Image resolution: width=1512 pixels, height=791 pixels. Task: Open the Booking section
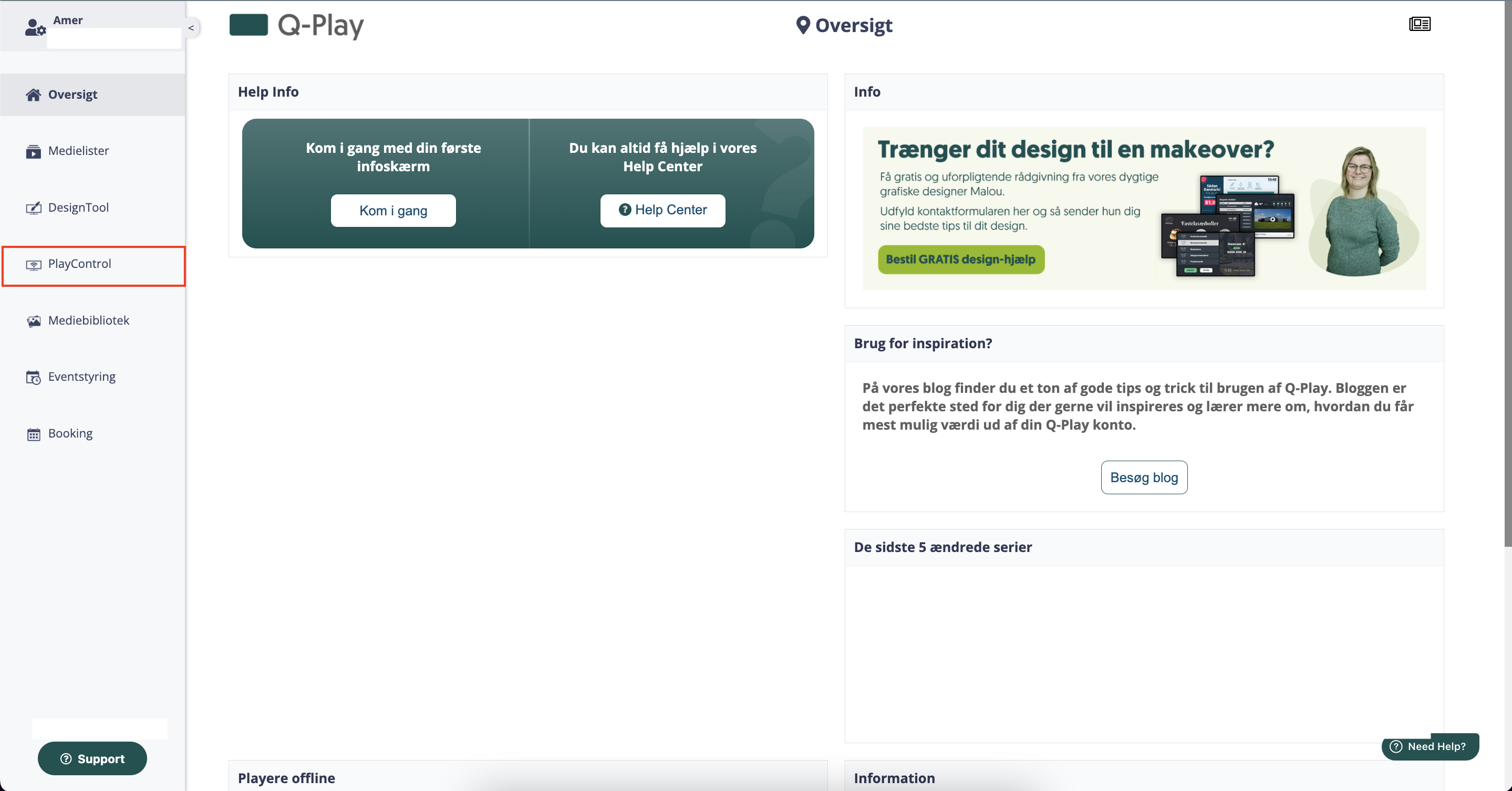click(x=93, y=433)
